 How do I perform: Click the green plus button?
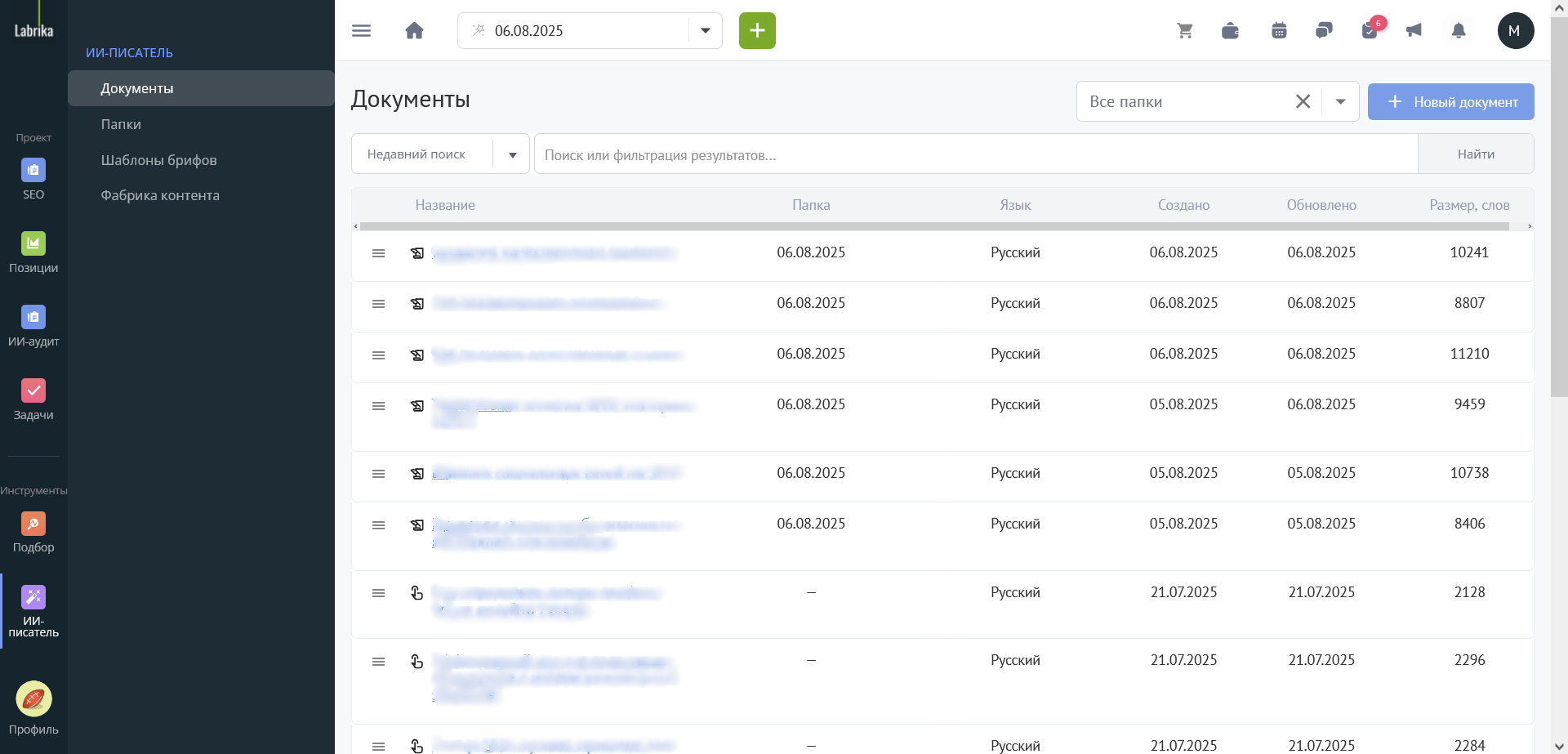coord(757,31)
